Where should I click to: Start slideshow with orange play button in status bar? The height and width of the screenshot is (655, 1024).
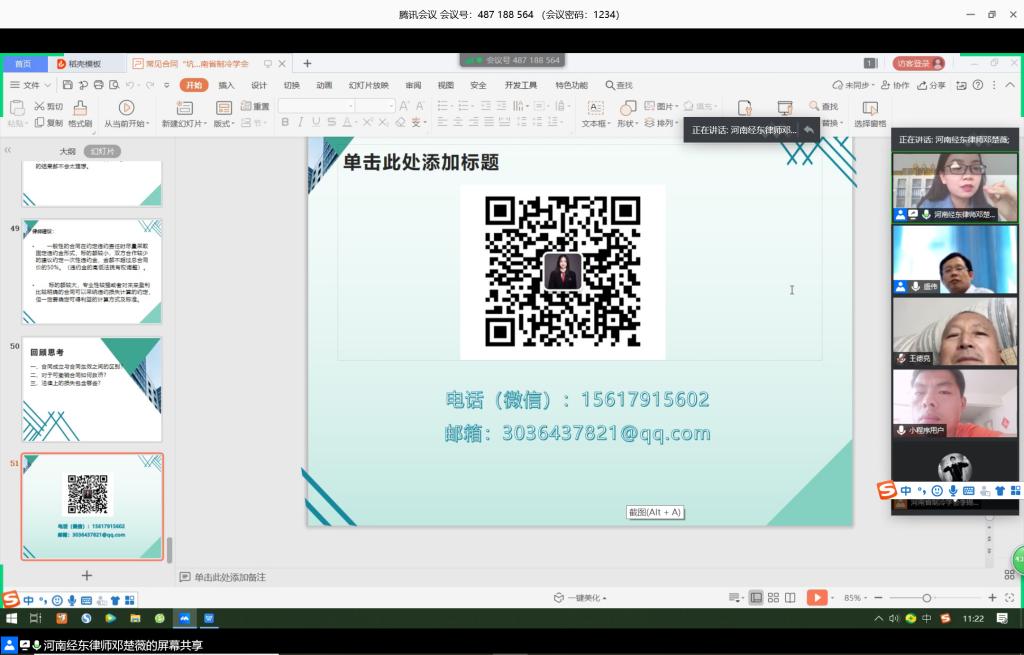tap(817, 598)
